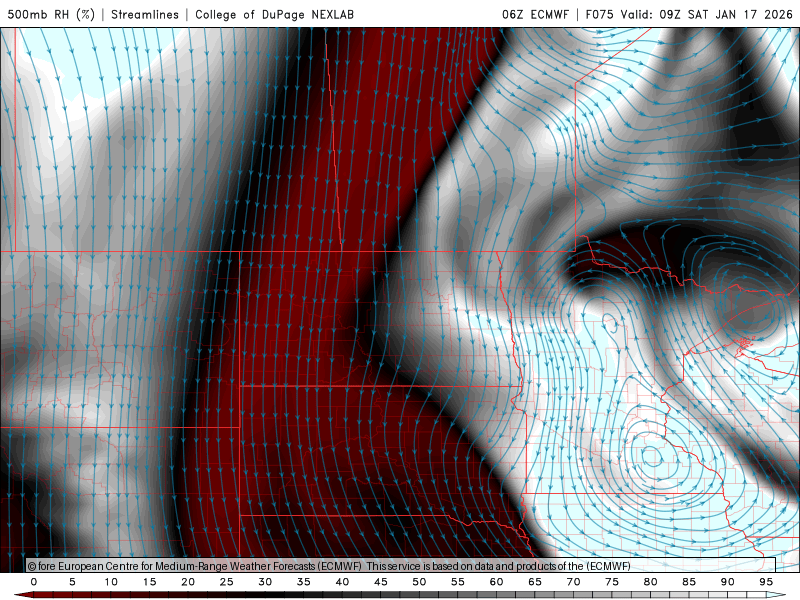Viewport: 800px width, 600px height.
Task: Click the "5" colorbar scale label
Action: click(72, 582)
